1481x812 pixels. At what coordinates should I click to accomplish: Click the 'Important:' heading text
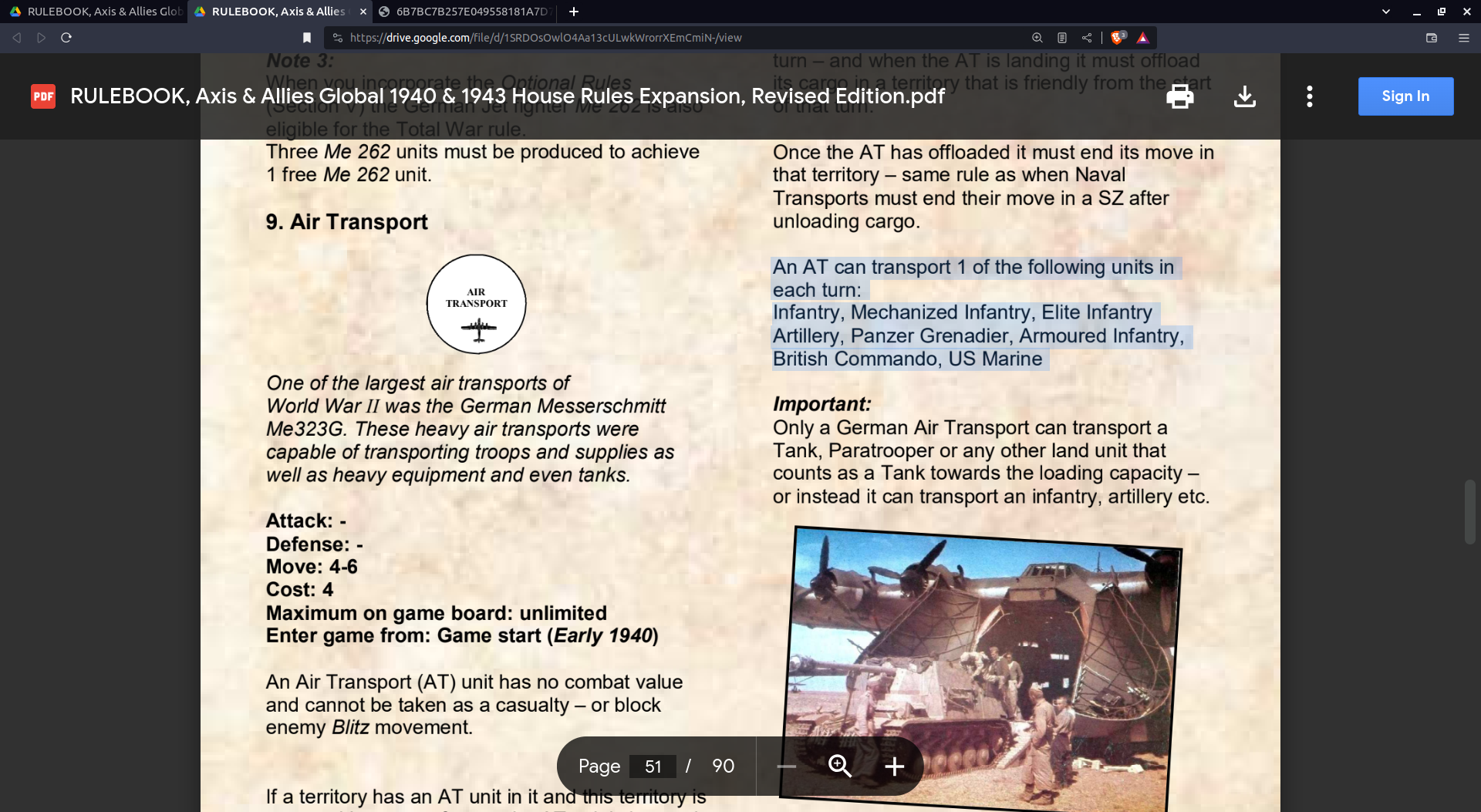point(821,404)
